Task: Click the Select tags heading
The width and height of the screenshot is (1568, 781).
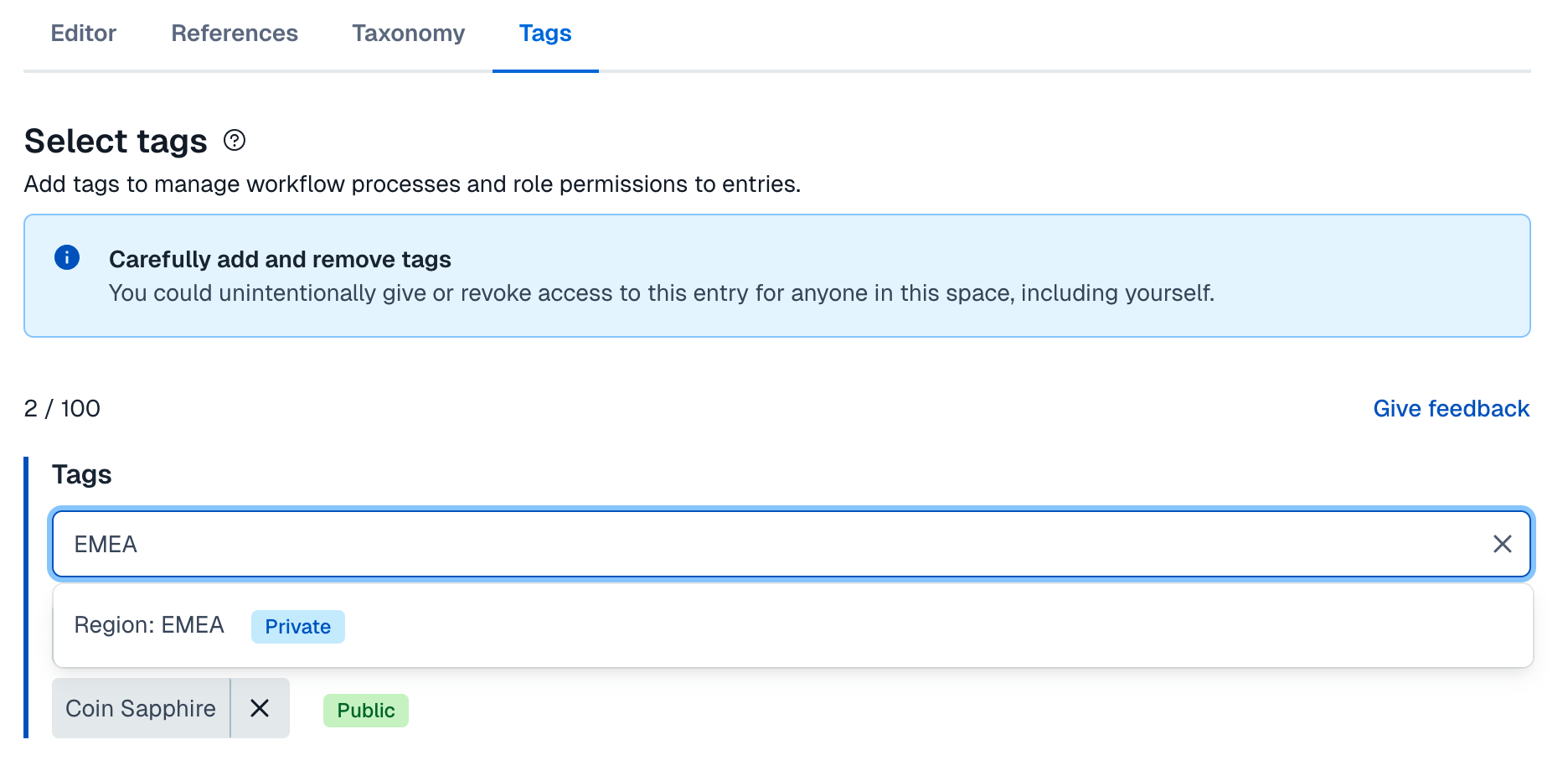Action: (116, 142)
